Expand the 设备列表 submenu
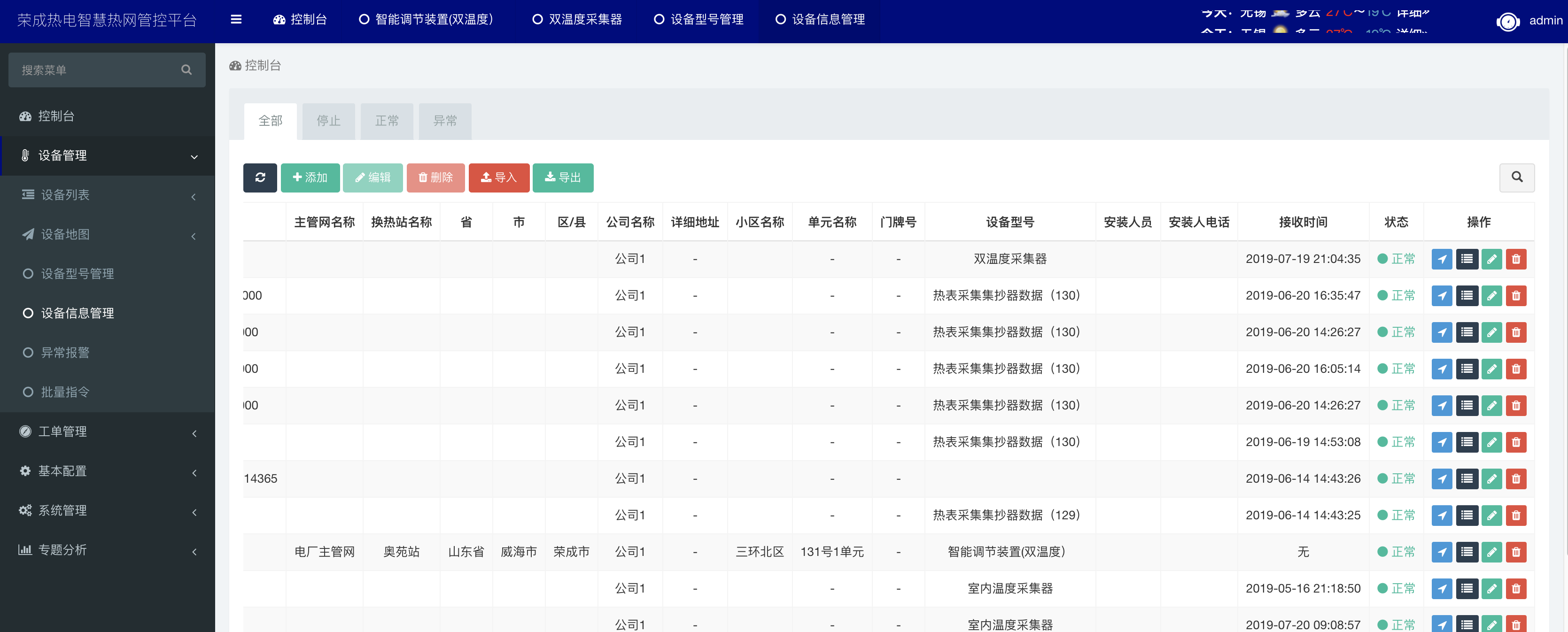This screenshot has width=1568, height=632. coord(107,195)
